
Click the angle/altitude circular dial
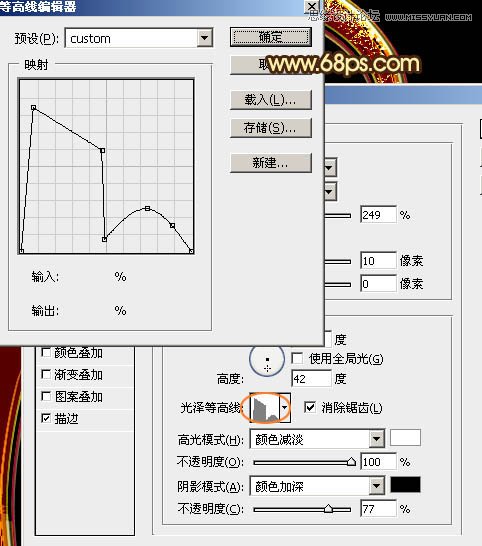(x=267, y=360)
